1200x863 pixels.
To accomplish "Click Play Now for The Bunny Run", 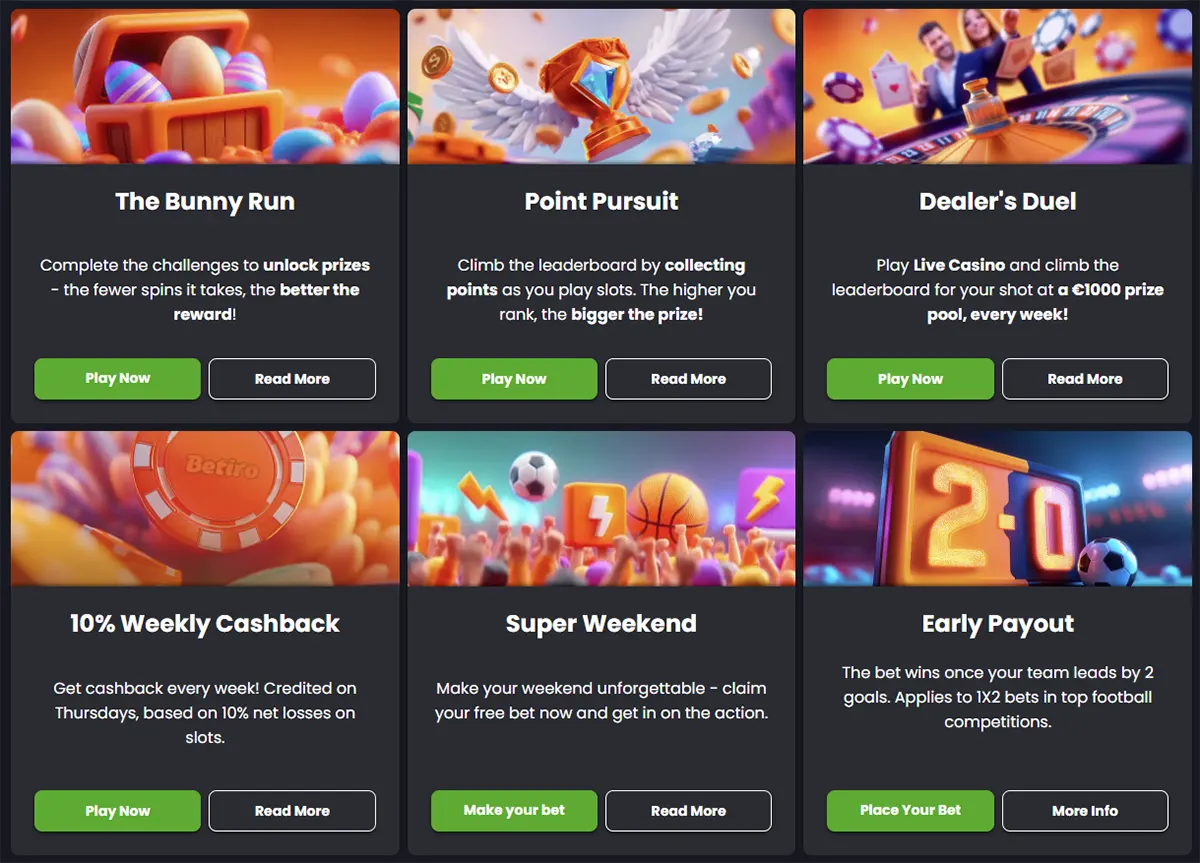I will tap(117, 379).
